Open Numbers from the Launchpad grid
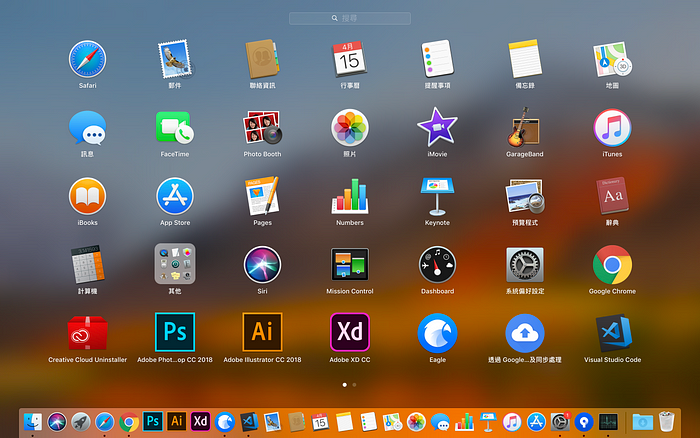 [350, 196]
